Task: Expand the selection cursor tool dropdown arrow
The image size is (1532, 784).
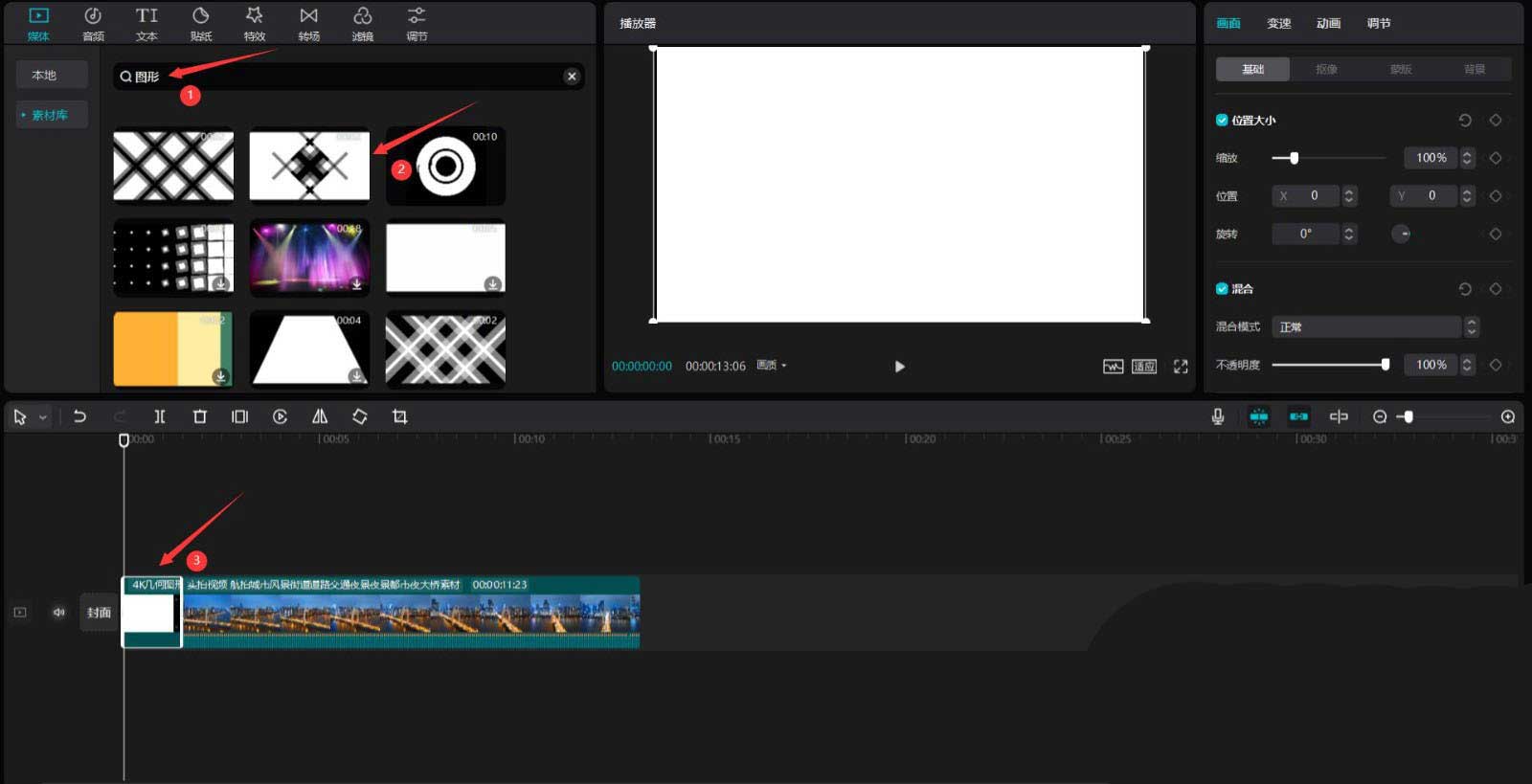Action: tap(43, 417)
